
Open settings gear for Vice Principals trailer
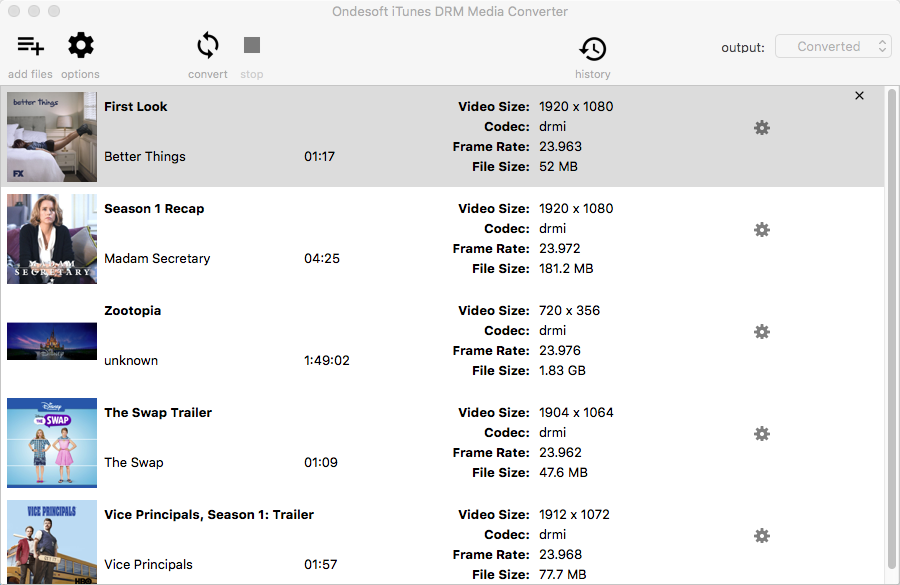[x=762, y=536]
